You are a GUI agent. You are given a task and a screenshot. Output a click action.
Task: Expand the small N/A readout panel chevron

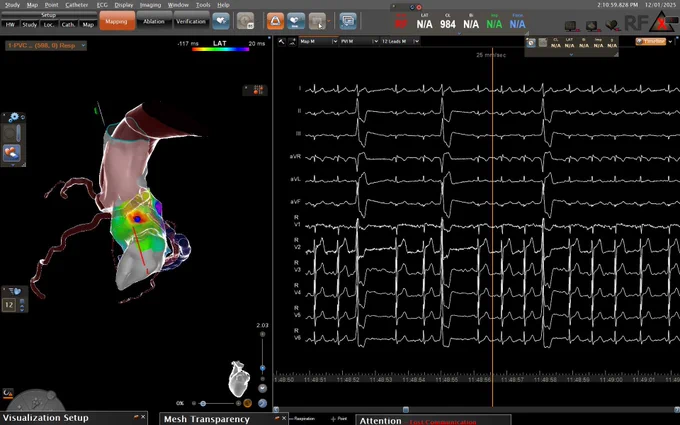tap(571, 55)
